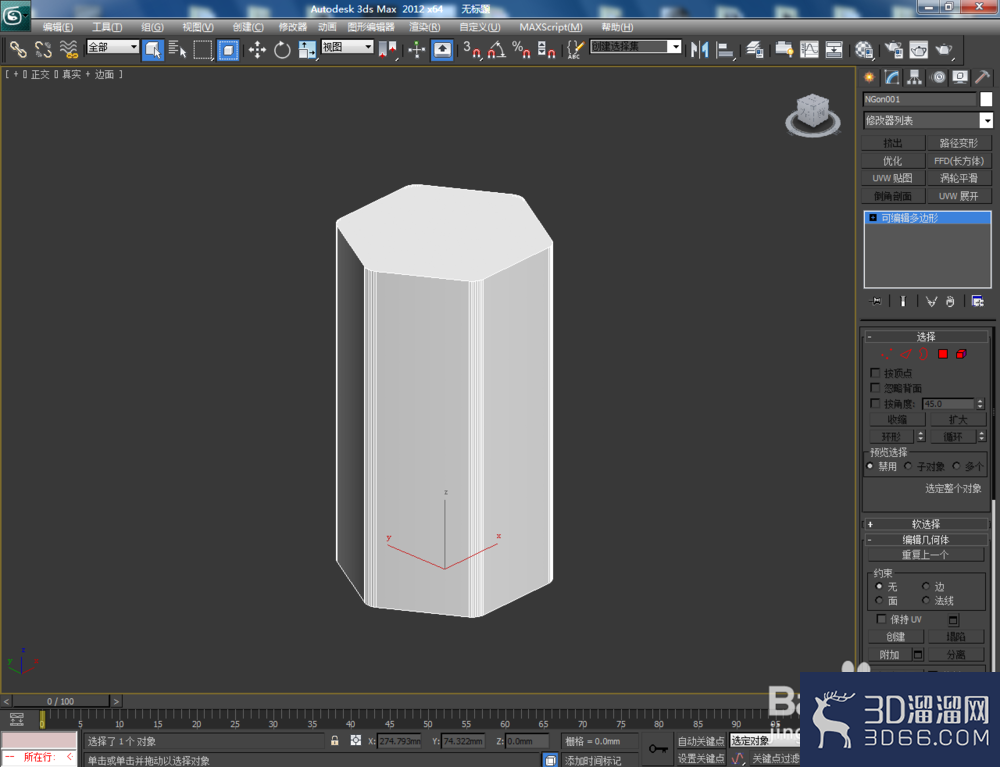Open Views menu (视图)
The height and width of the screenshot is (767, 1000).
pos(198,27)
